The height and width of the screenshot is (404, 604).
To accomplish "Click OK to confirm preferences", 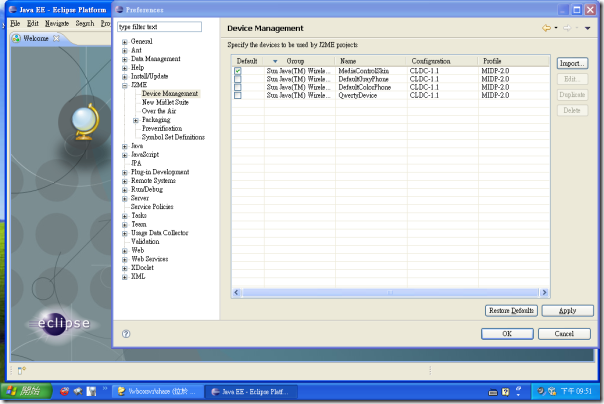I will coord(507,334).
